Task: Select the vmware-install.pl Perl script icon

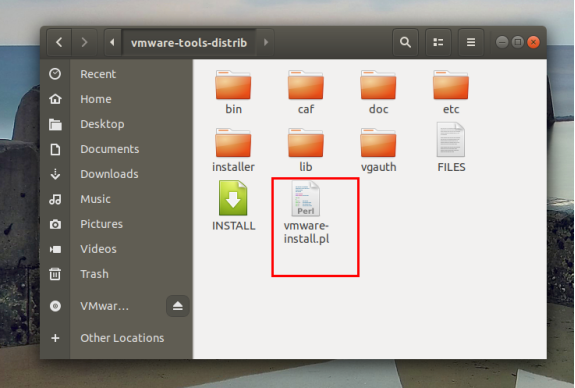Action: [x=306, y=199]
